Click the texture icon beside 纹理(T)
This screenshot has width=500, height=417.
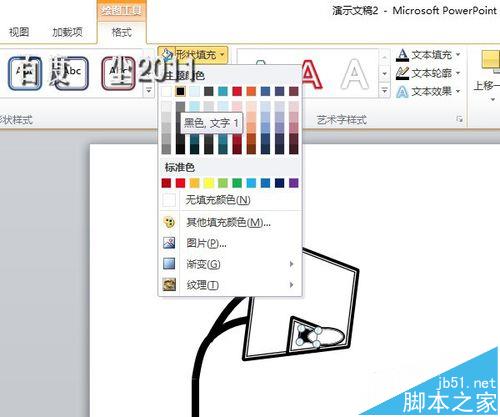169,285
